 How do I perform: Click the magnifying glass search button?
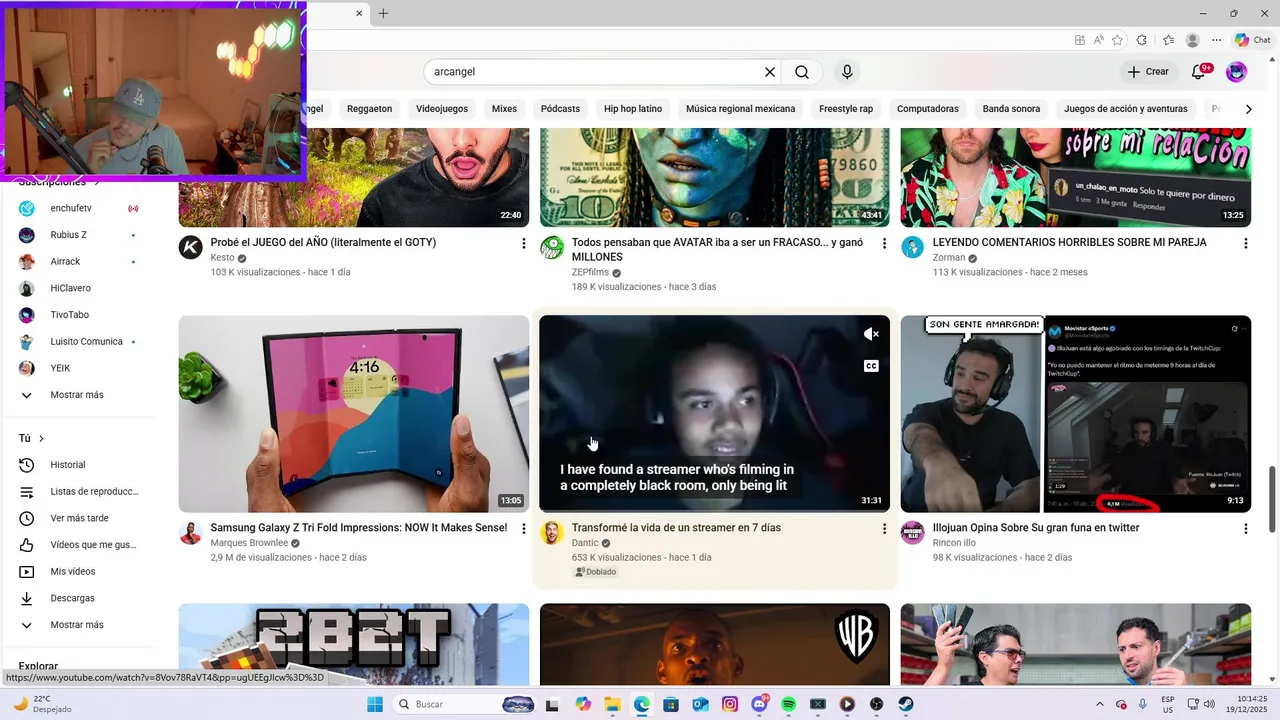coord(802,72)
